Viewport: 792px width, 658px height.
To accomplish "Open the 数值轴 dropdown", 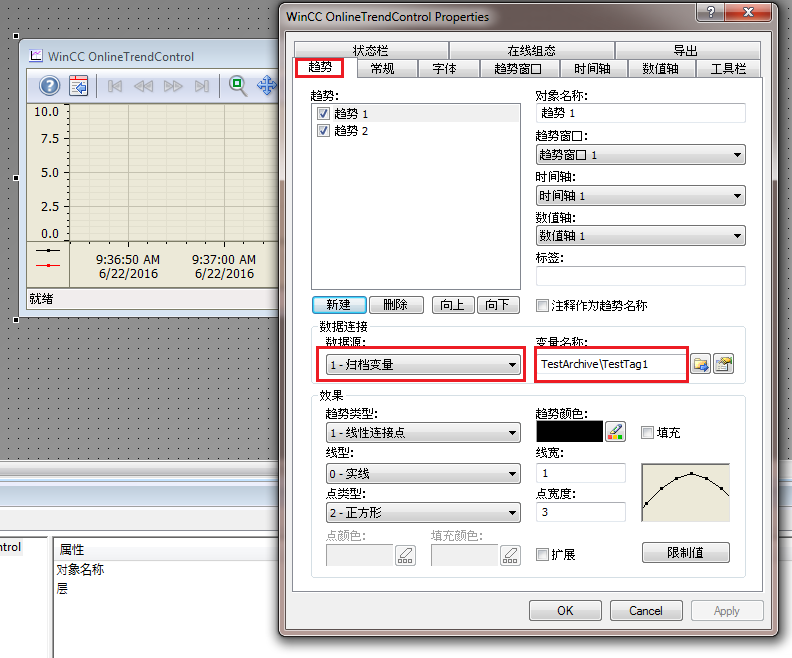I will coord(640,236).
